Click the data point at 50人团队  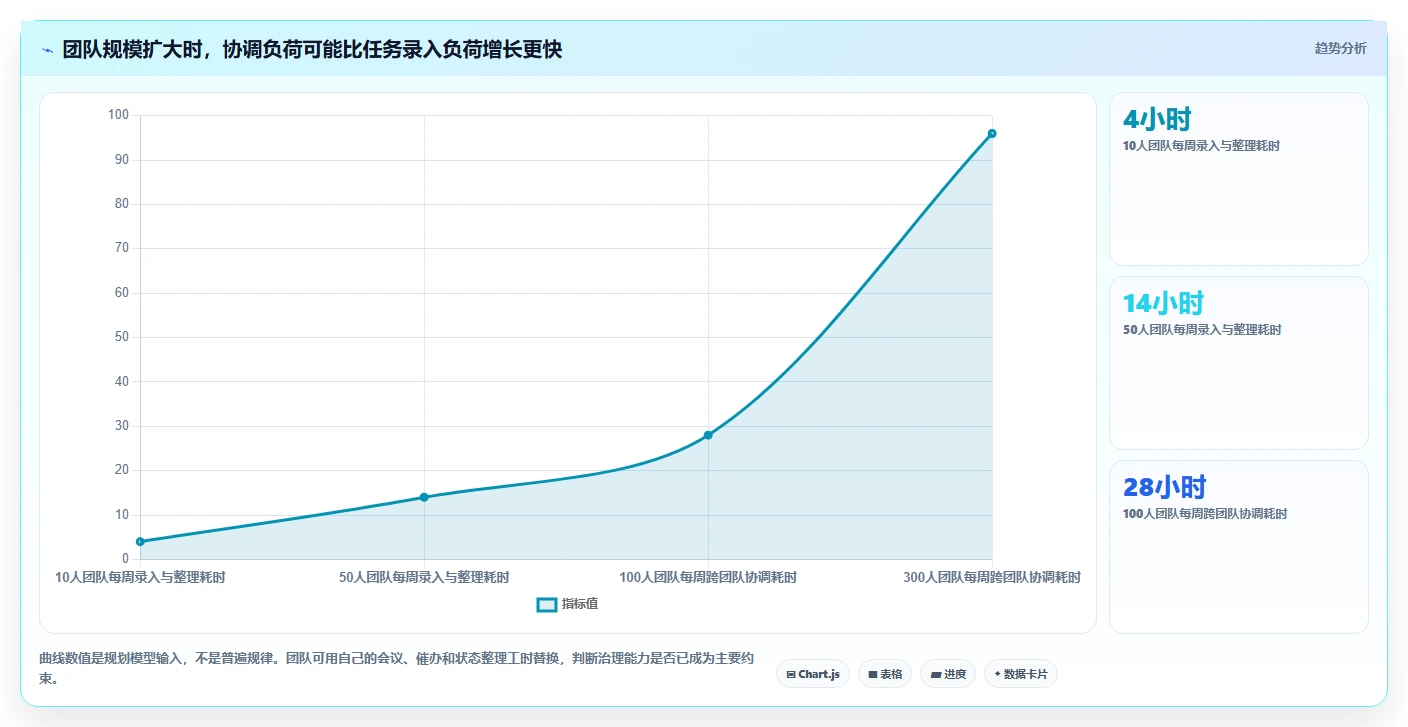click(x=424, y=497)
